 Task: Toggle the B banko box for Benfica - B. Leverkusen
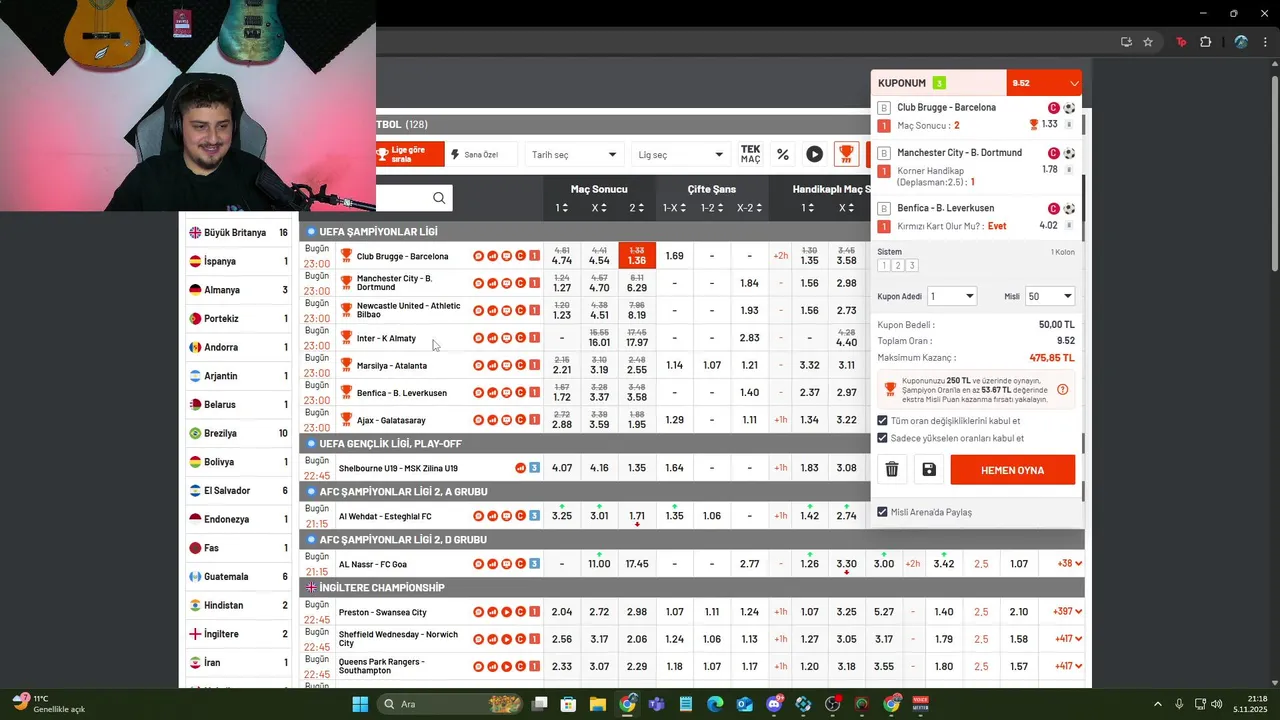click(x=884, y=208)
